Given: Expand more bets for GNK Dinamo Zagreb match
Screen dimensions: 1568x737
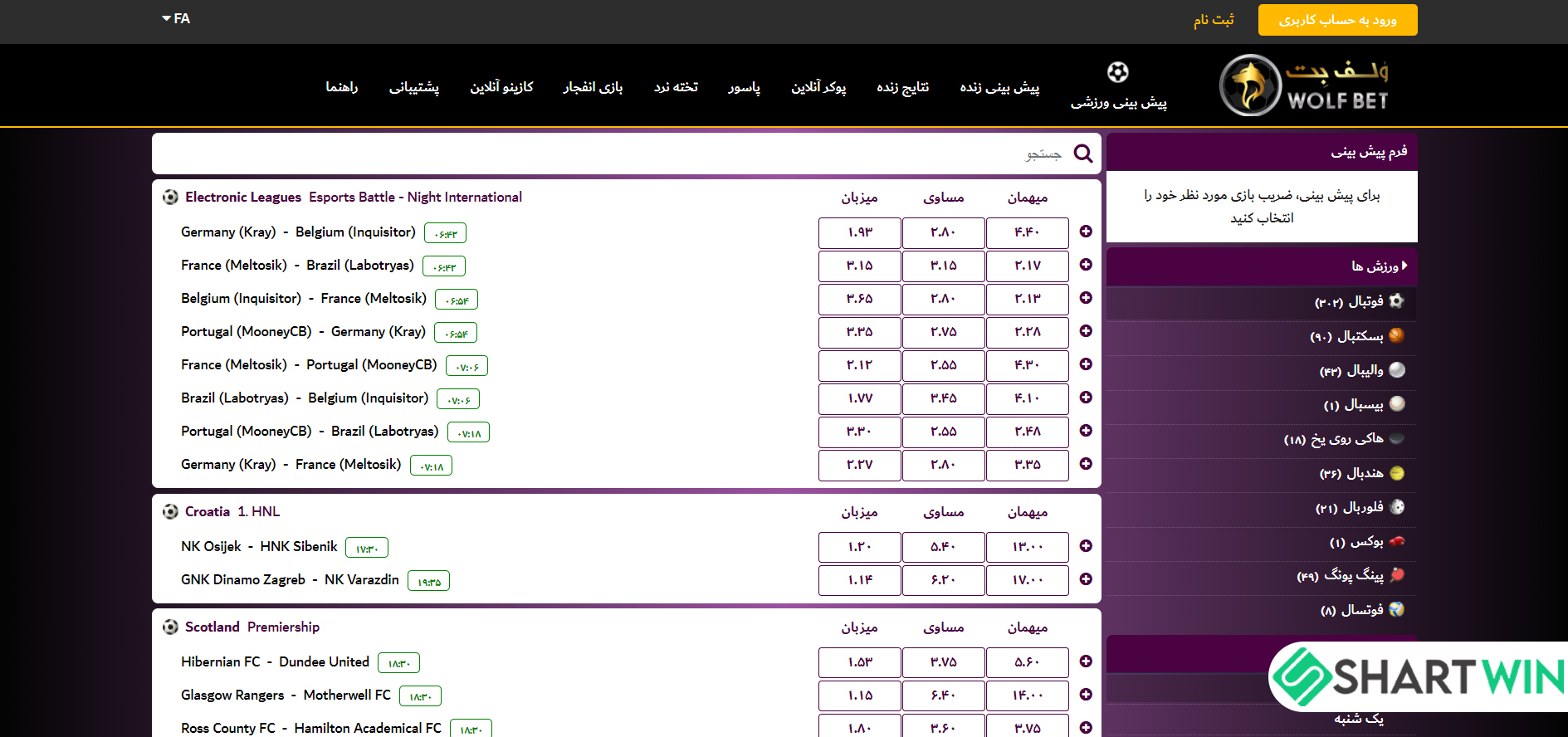Looking at the screenshot, I should [x=1086, y=579].
